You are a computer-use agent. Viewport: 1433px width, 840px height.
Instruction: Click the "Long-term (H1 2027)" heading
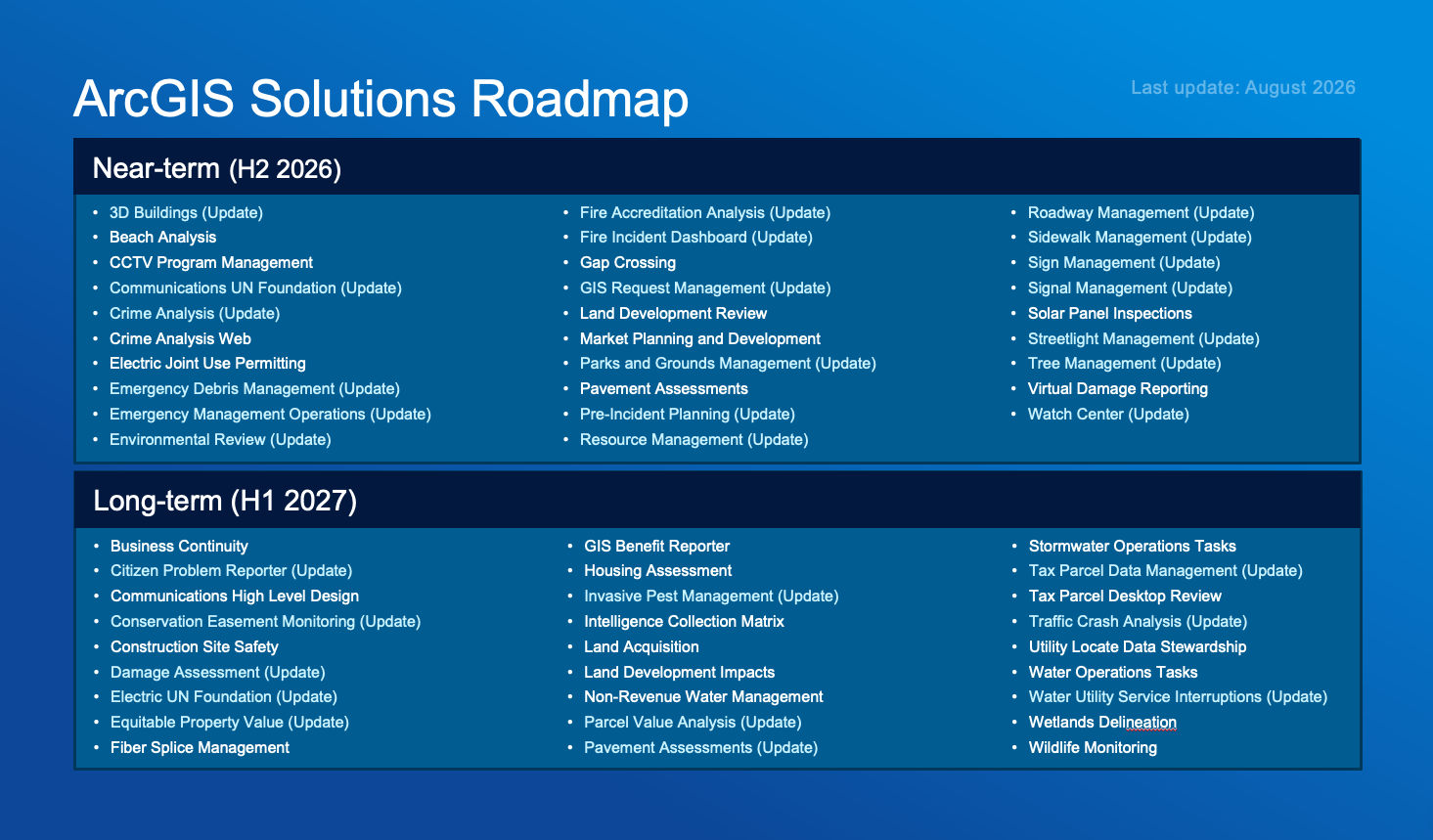click(225, 502)
